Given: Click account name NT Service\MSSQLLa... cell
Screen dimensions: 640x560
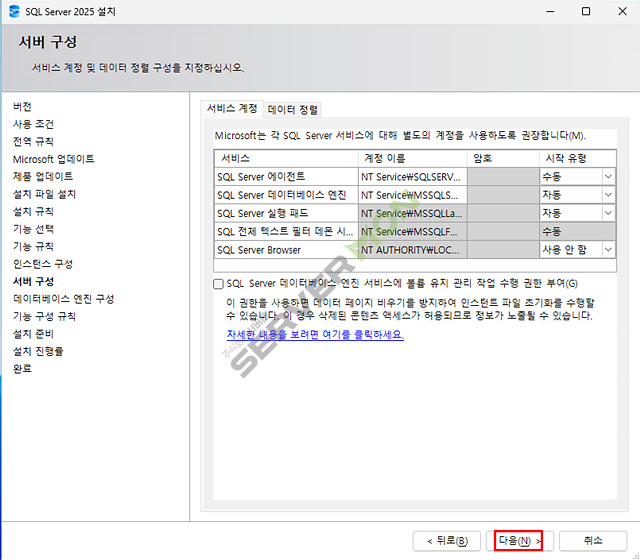Looking at the screenshot, I should pos(413,213).
